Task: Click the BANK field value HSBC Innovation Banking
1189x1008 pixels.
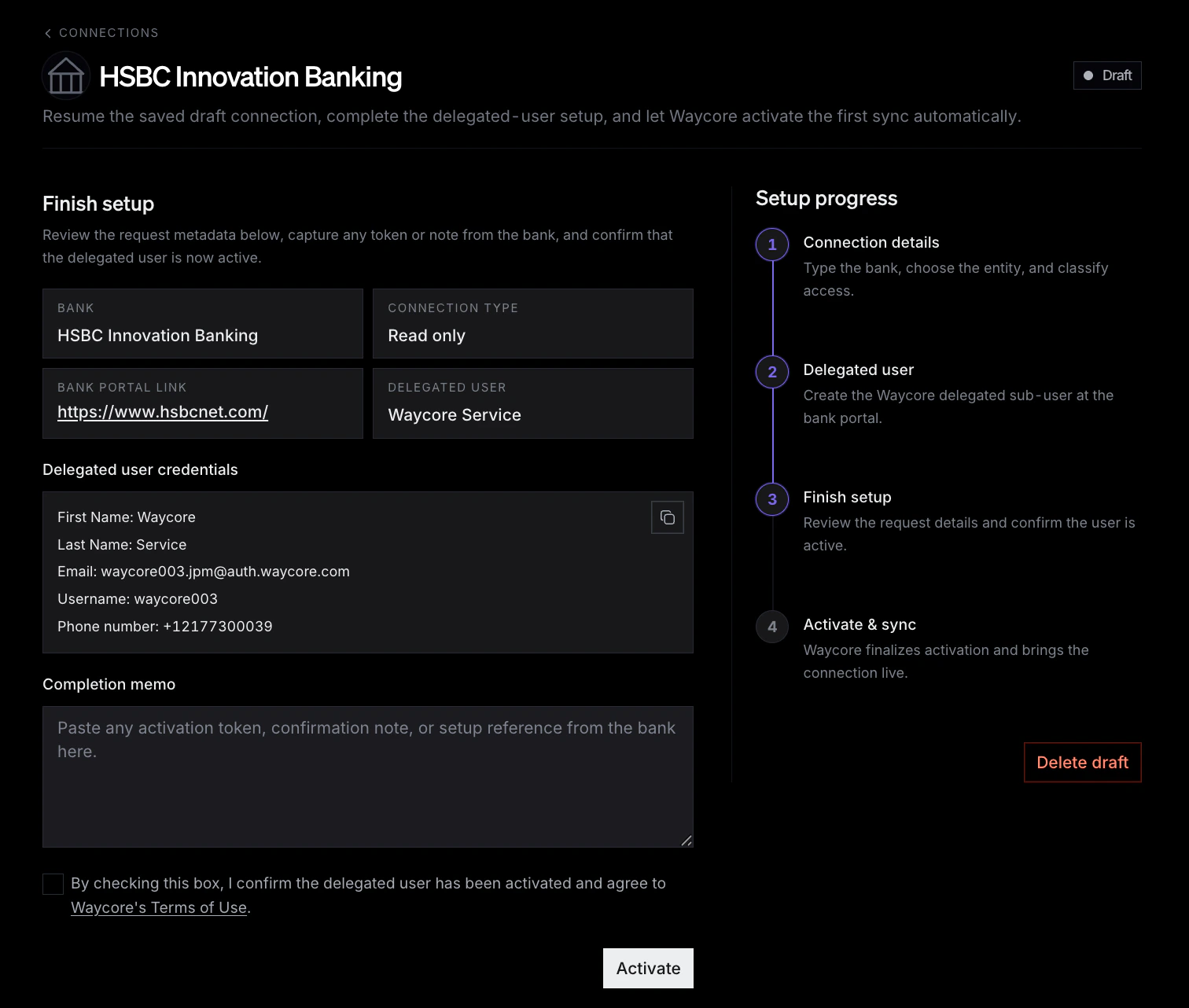Action: click(x=157, y=336)
